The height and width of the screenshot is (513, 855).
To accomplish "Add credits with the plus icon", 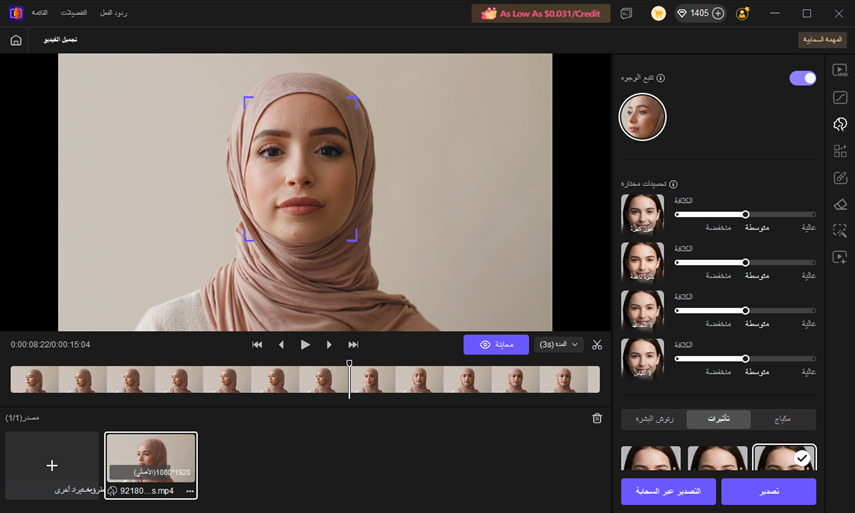I will click(x=718, y=13).
